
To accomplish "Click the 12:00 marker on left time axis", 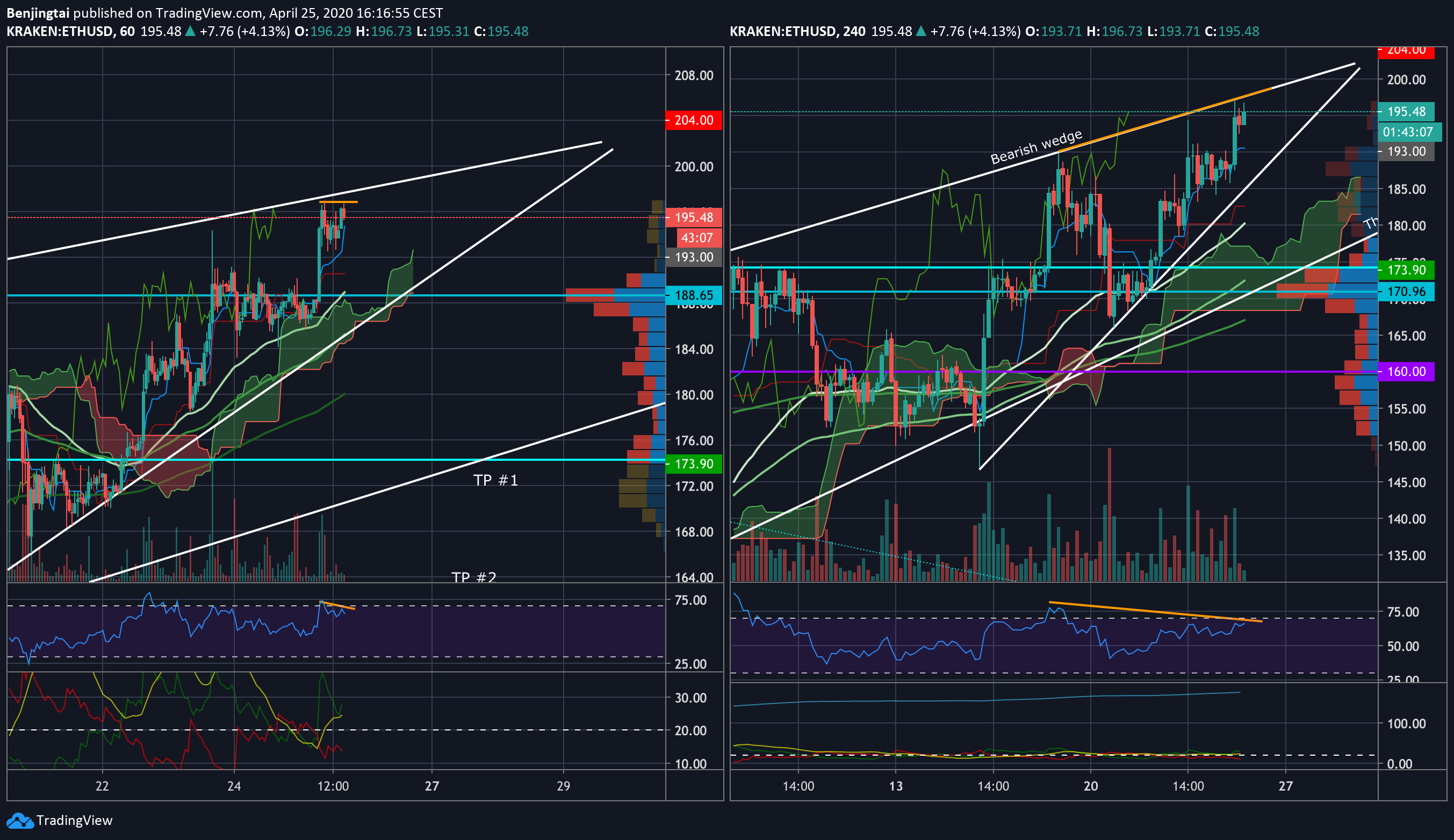I will point(333,786).
